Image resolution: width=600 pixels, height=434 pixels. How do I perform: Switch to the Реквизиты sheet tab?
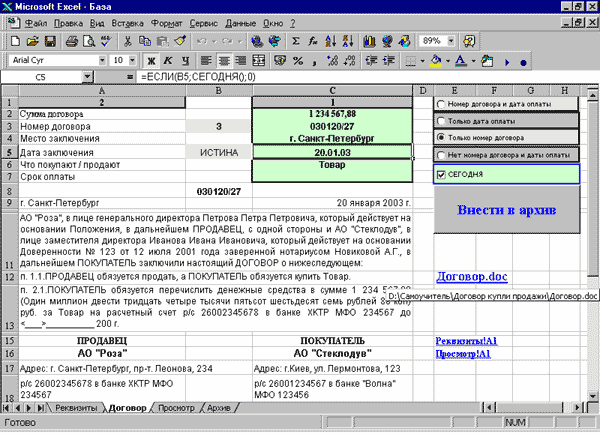pyautogui.click(x=76, y=408)
